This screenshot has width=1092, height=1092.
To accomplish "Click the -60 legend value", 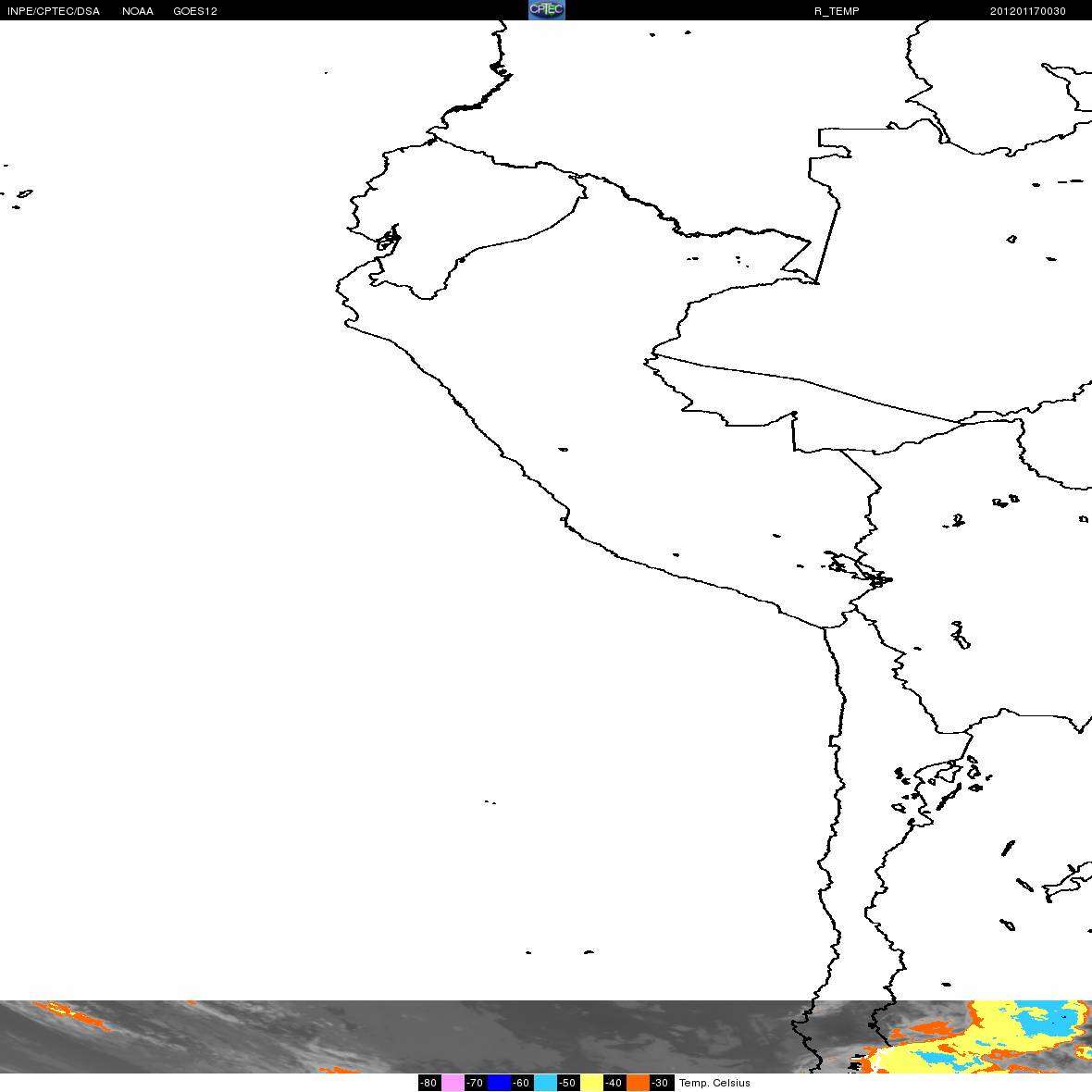I will tap(522, 1083).
